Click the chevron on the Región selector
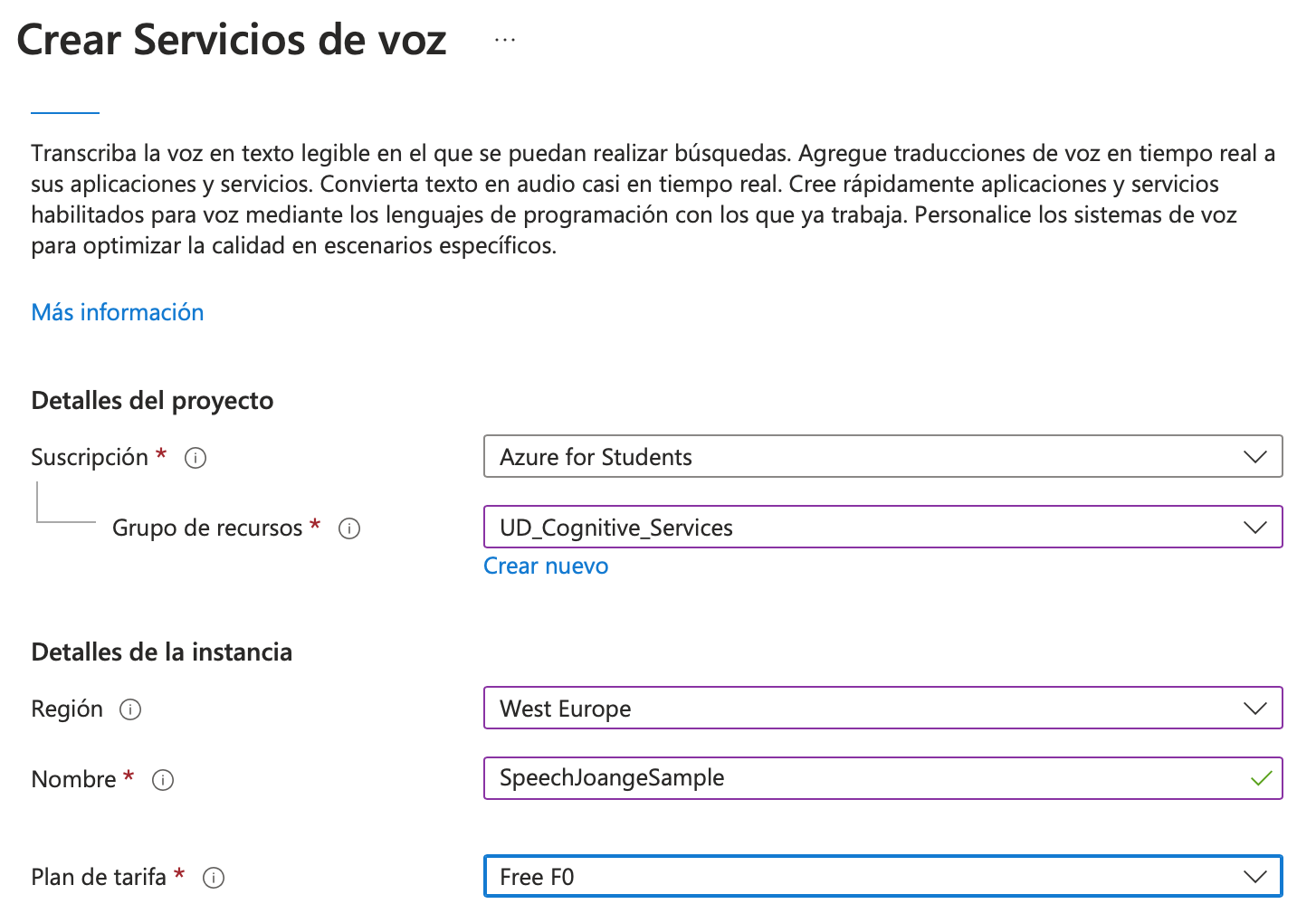This screenshot has width=1316, height=923. (x=1254, y=709)
